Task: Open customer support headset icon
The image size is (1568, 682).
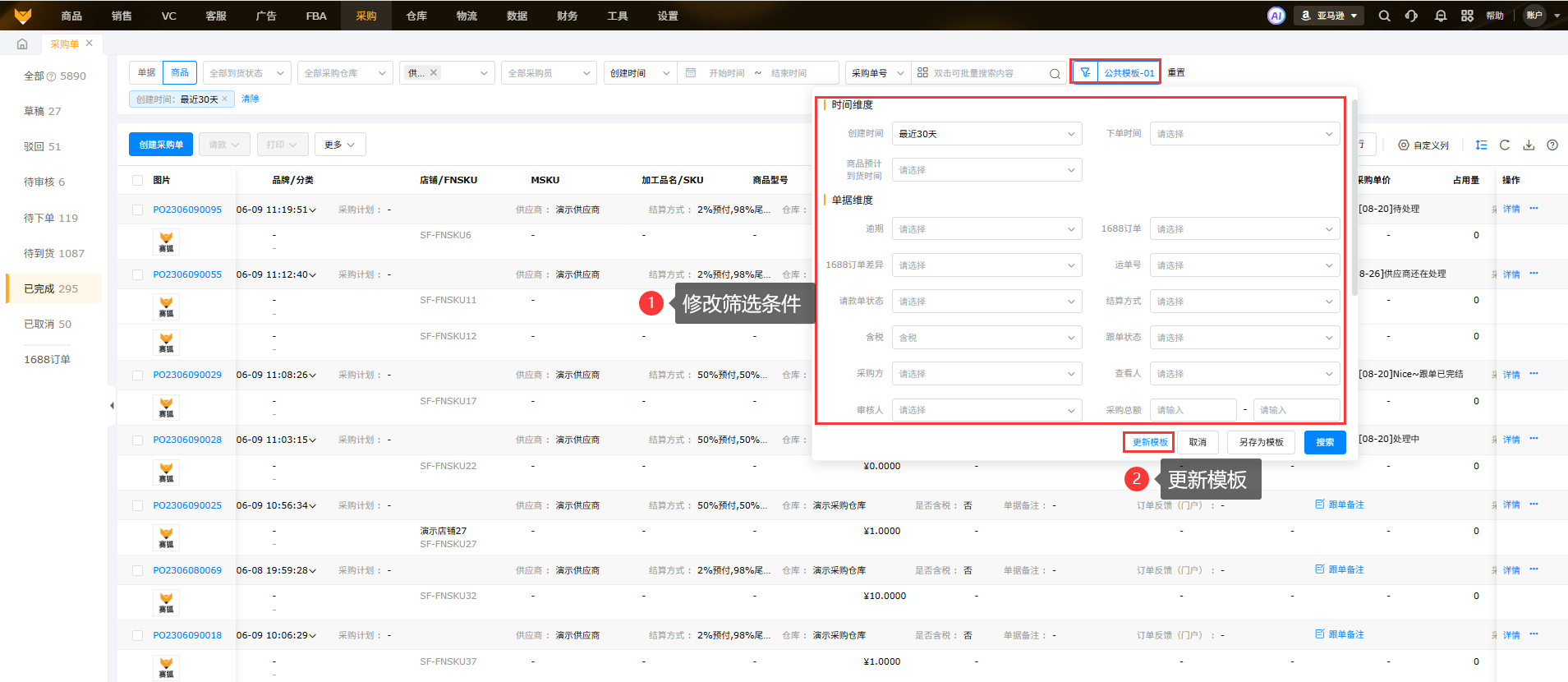Action: (x=1411, y=16)
